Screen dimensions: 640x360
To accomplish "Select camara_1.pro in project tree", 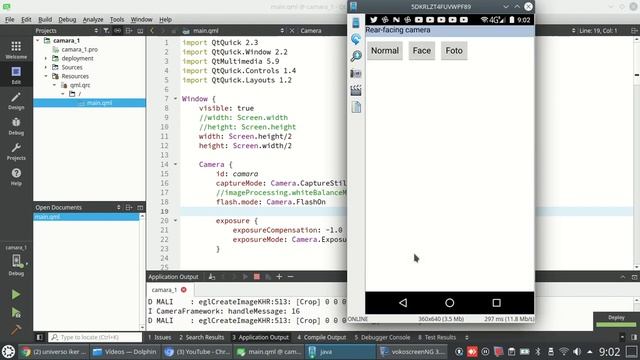I will [80, 49].
